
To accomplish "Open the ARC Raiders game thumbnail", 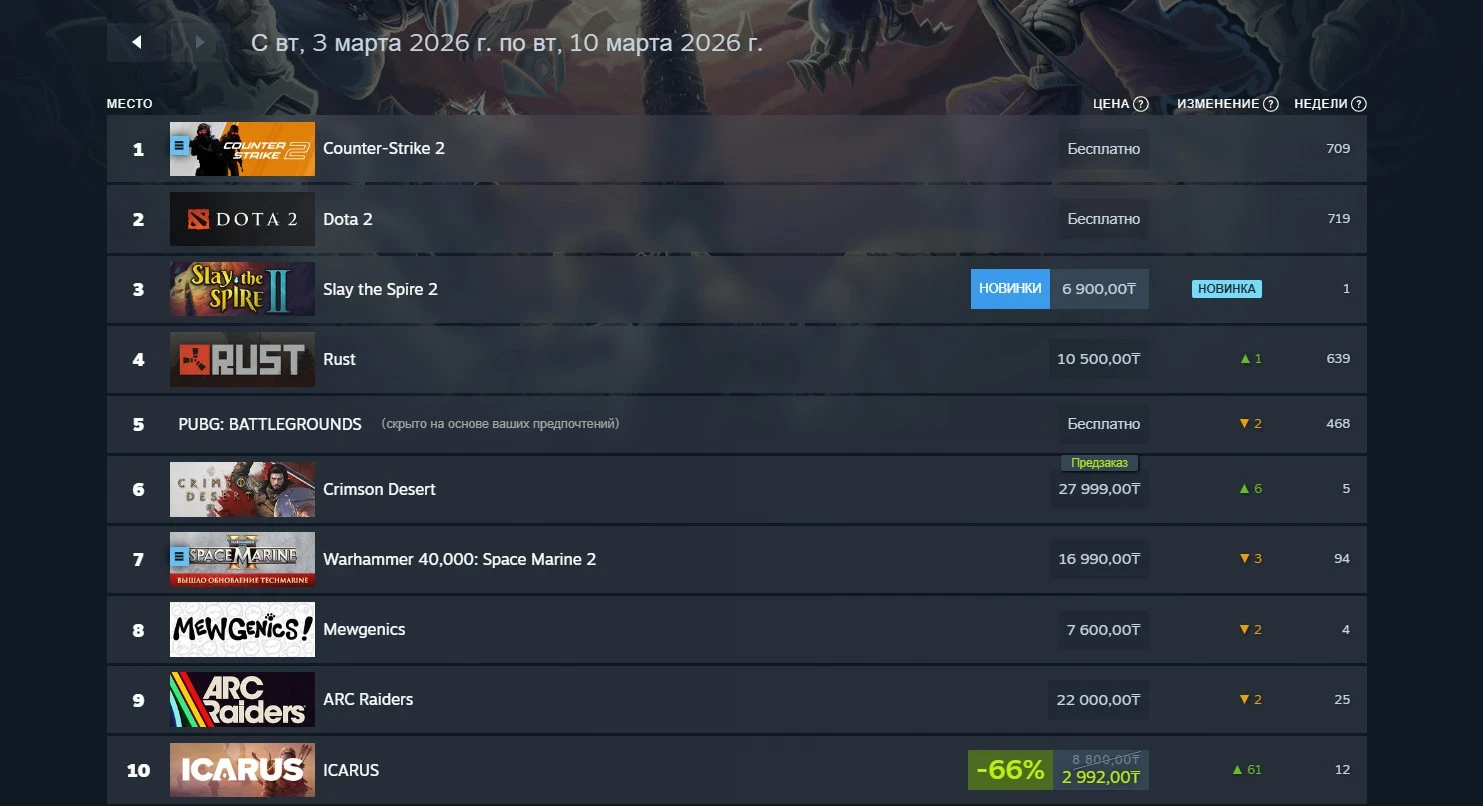I will 242,699.
